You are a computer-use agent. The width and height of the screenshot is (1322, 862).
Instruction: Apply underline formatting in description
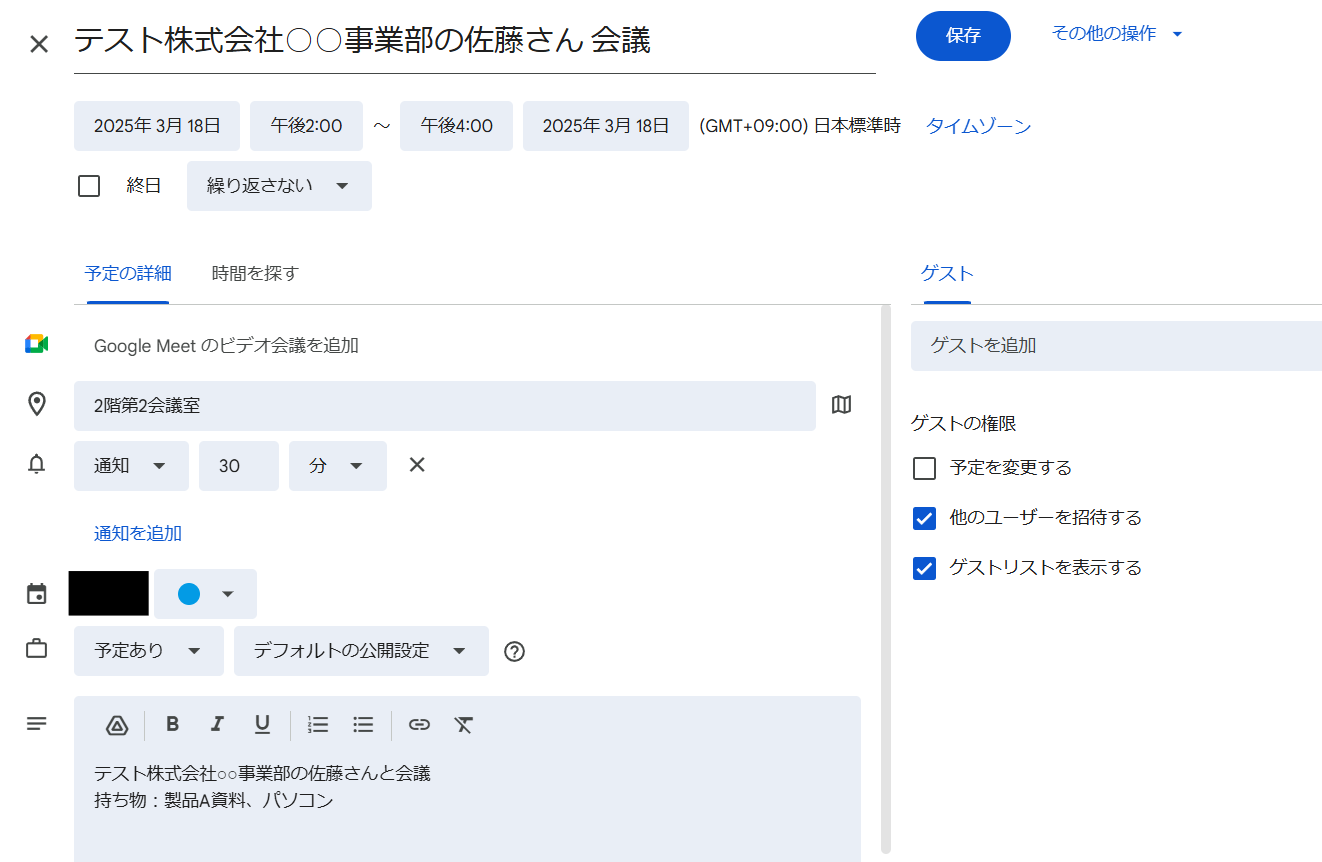(x=262, y=725)
